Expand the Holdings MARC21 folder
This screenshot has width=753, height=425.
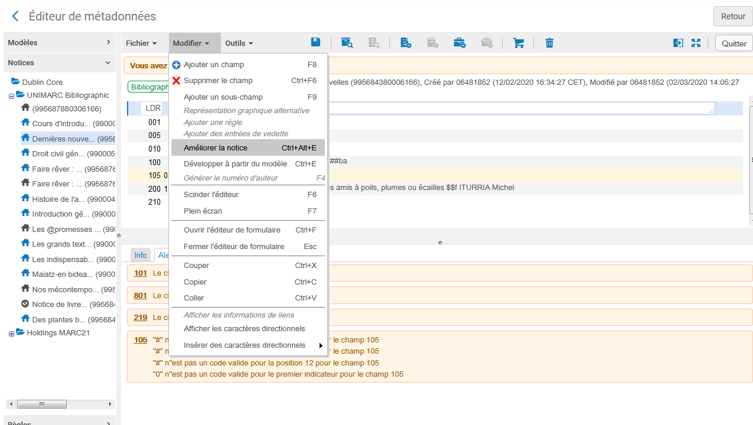coord(12,333)
